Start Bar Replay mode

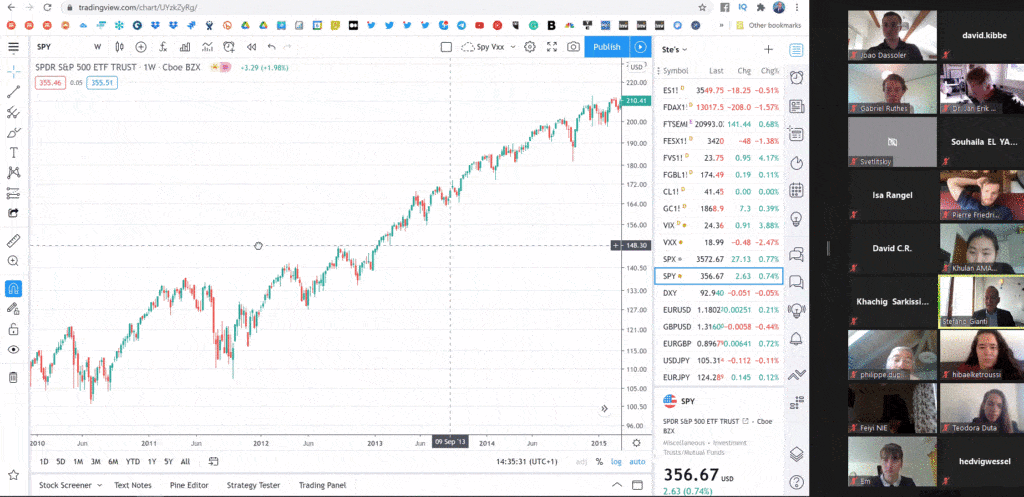[x=251, y=46]
